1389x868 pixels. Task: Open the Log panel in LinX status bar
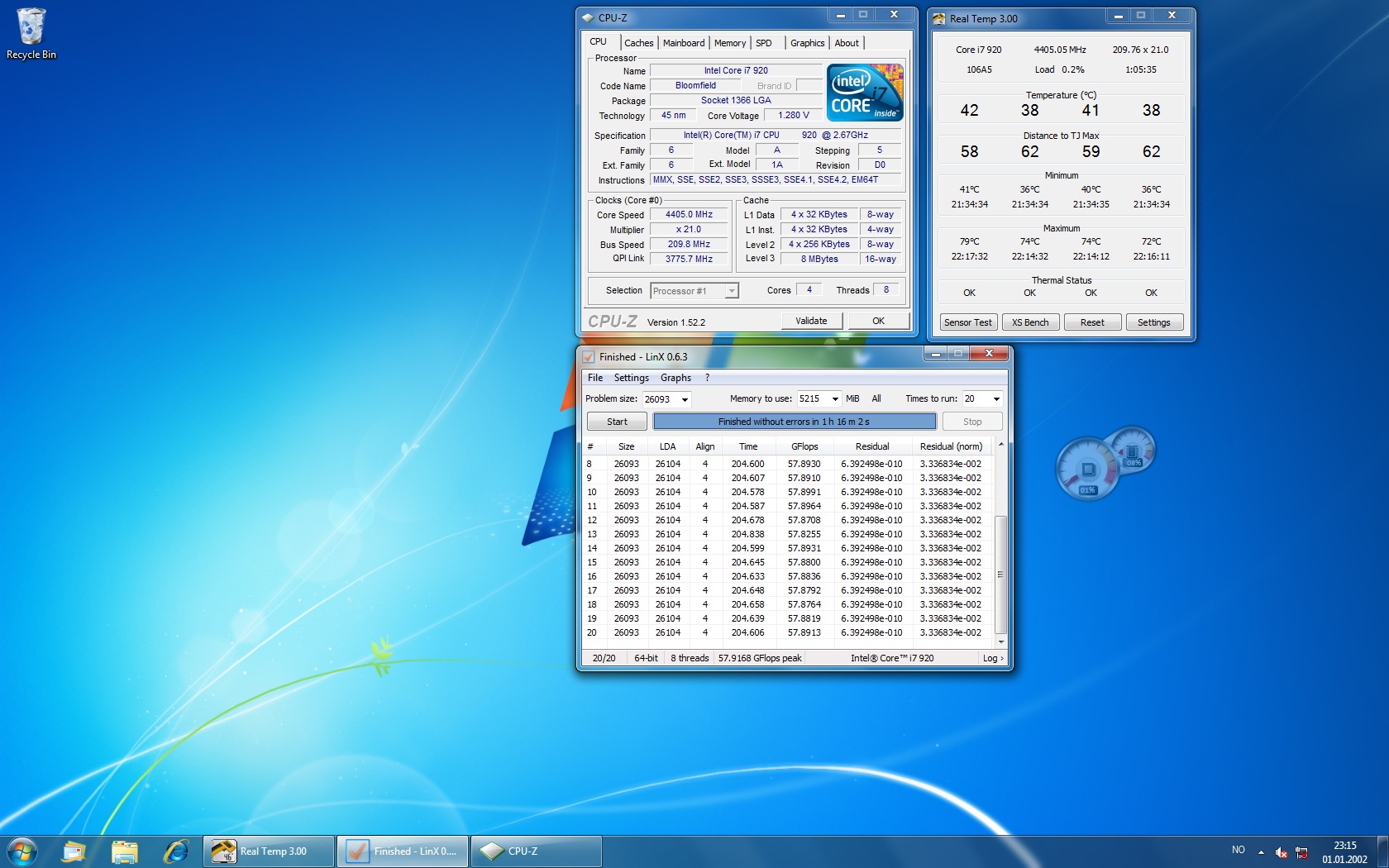pos(993,658)
